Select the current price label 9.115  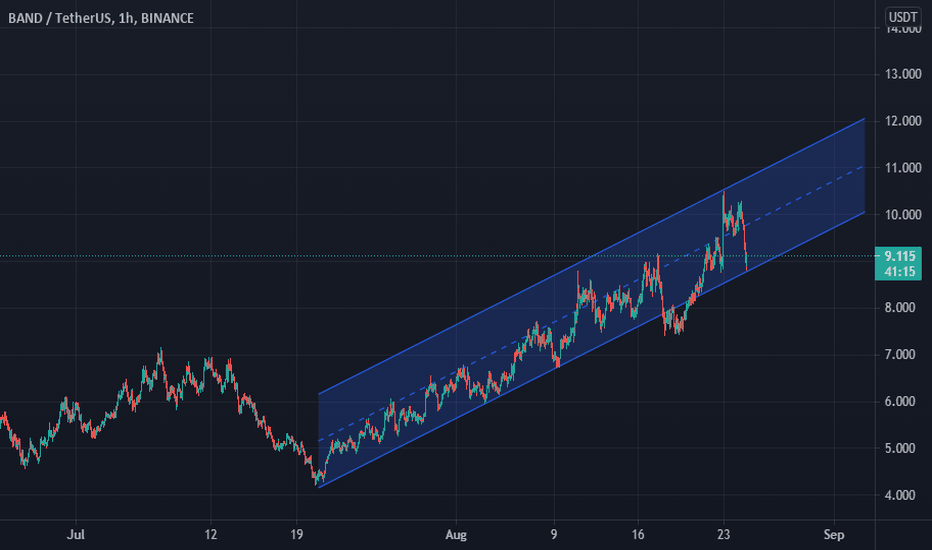click(x=899, y=256)
